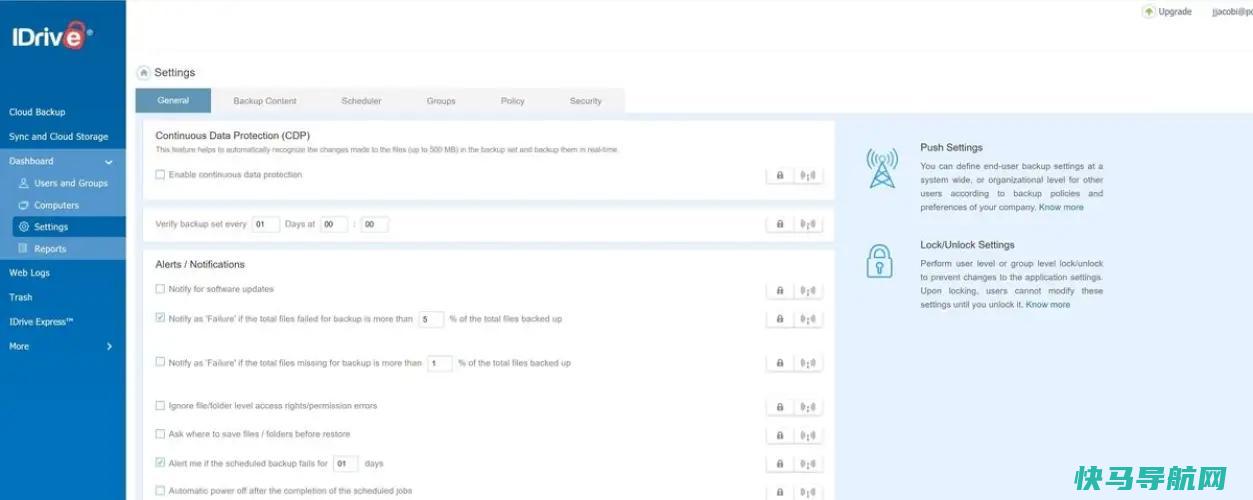Click the green Upgrade arrow icon
This screenshot has width=1253, height=500.
[1149, 12]
